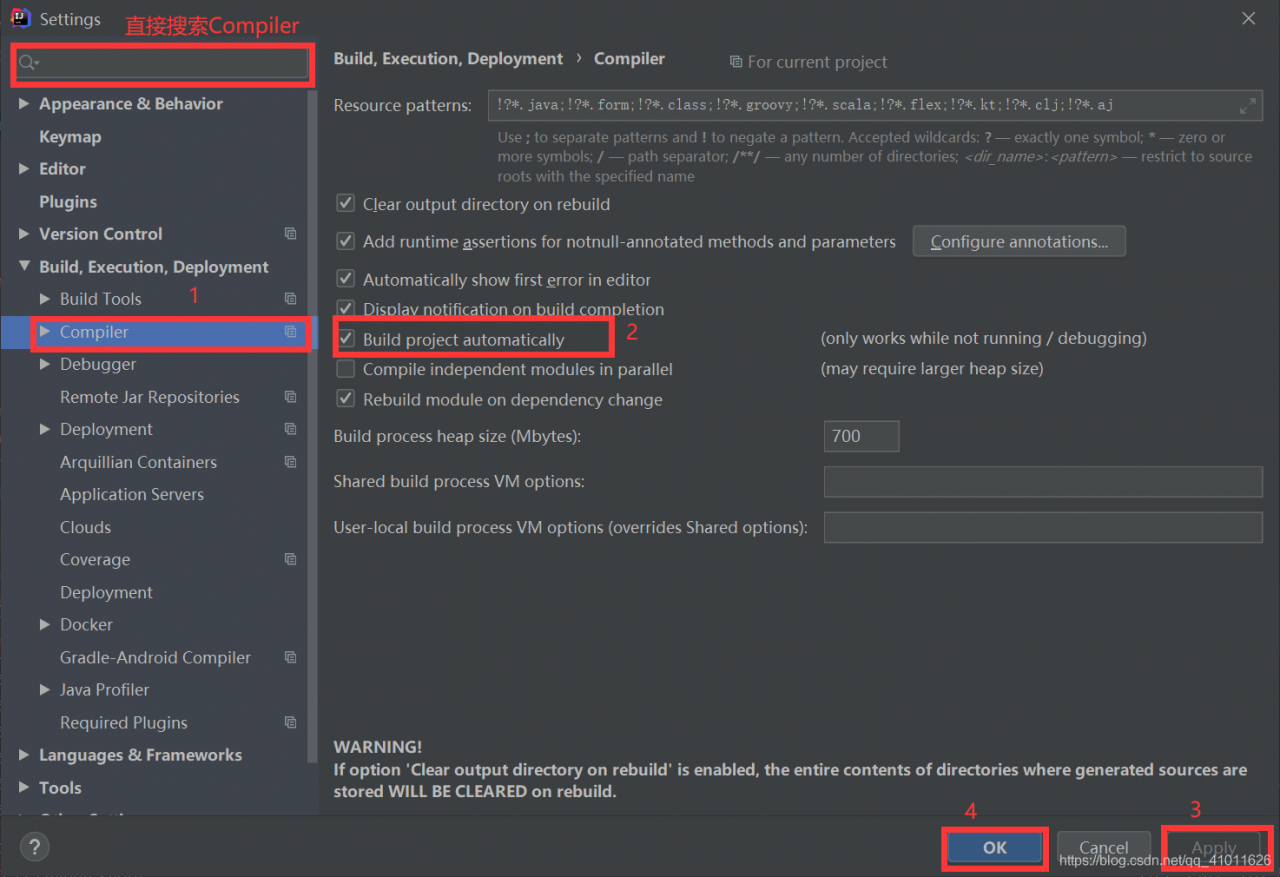Toggle 'Automatically show first error in editor'

tap(345, 280)
